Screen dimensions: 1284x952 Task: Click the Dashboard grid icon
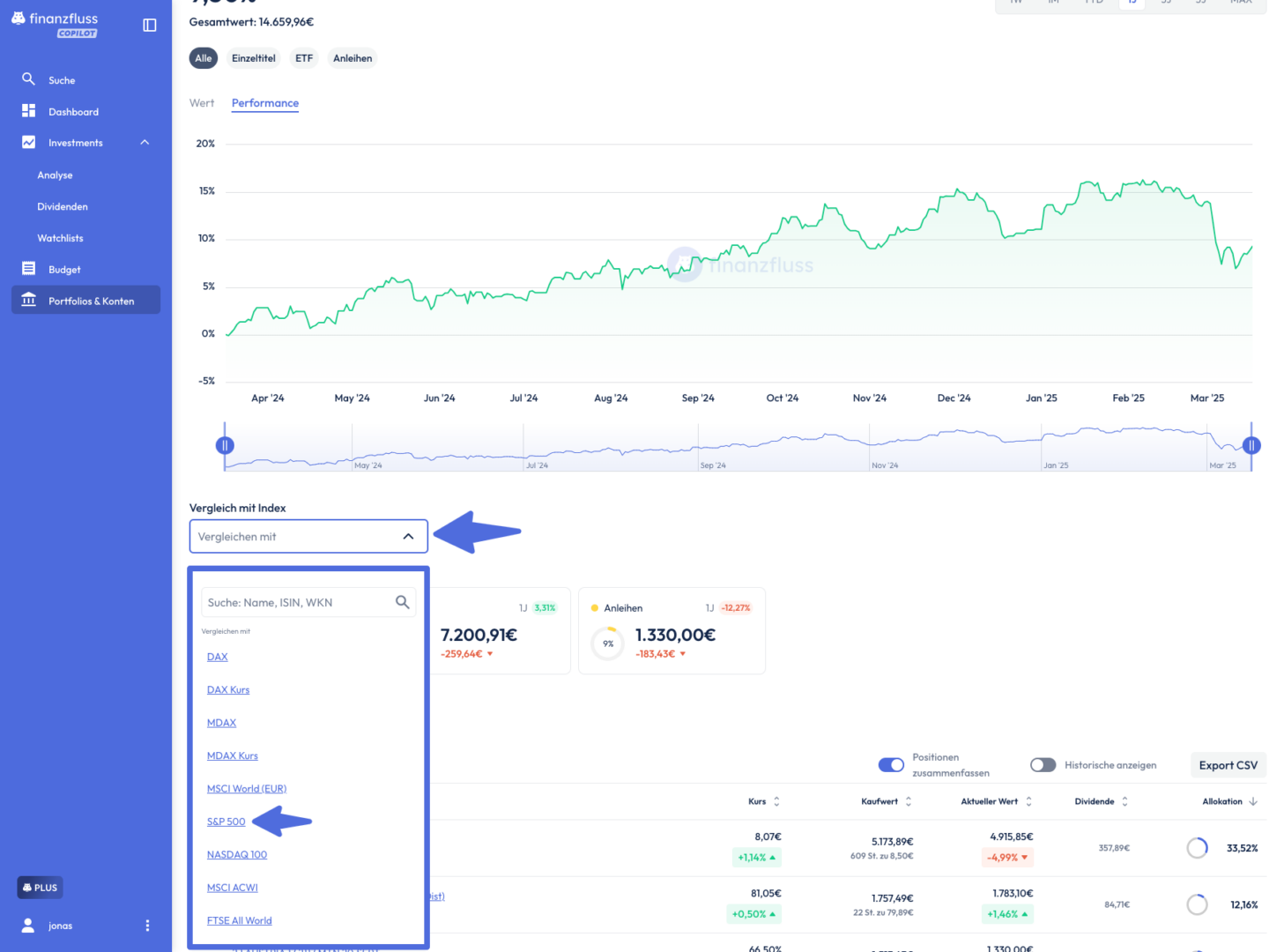click(x=28, y=111)
